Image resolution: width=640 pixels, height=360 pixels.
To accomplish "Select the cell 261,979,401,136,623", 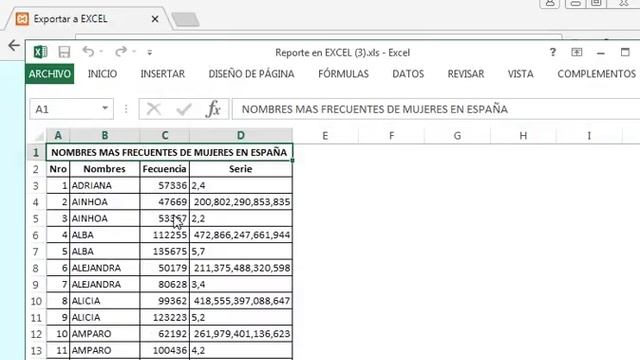I will (x=241, y=334).
